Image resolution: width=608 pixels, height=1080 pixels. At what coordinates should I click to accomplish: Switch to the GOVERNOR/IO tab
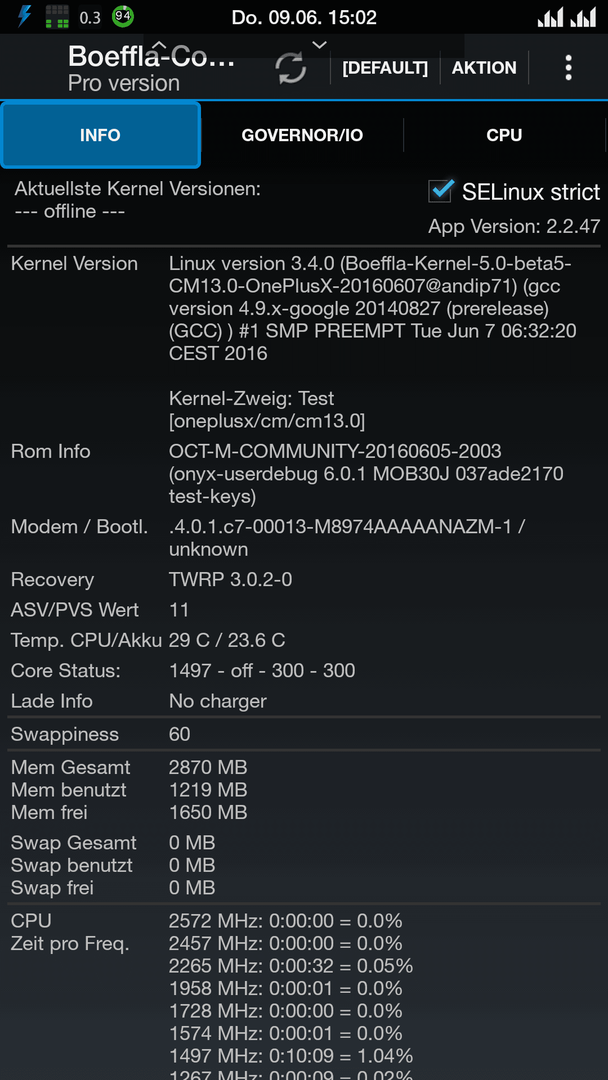[302, 135]
